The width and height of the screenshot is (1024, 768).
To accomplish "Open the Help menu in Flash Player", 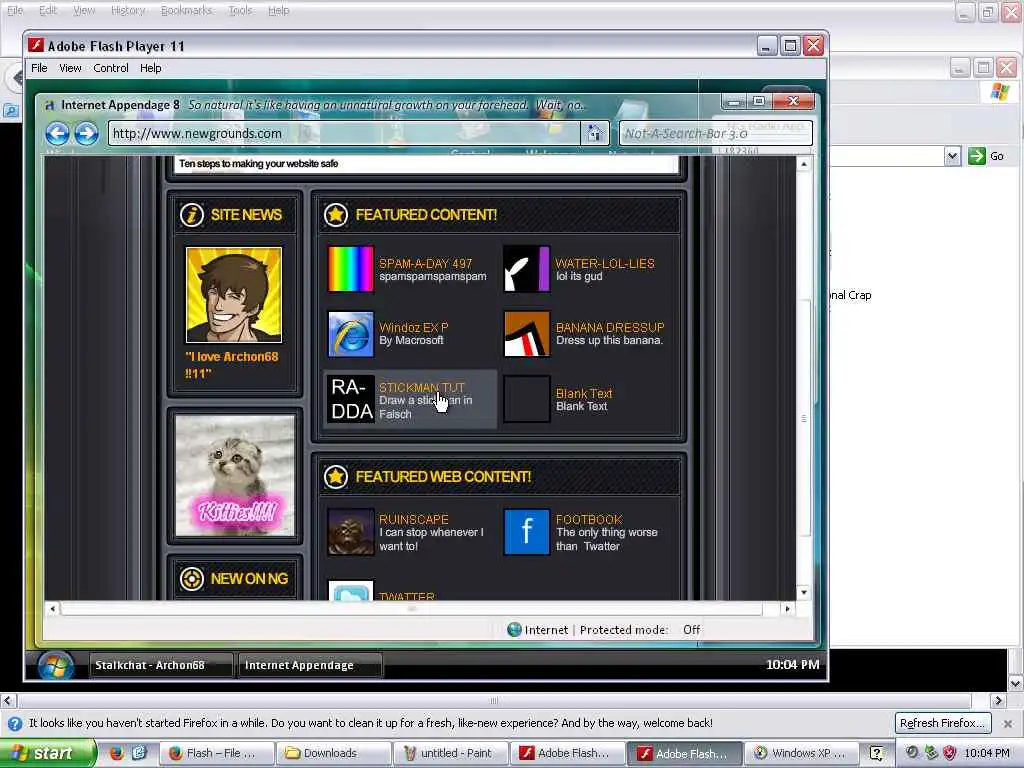I will [150, 68].
